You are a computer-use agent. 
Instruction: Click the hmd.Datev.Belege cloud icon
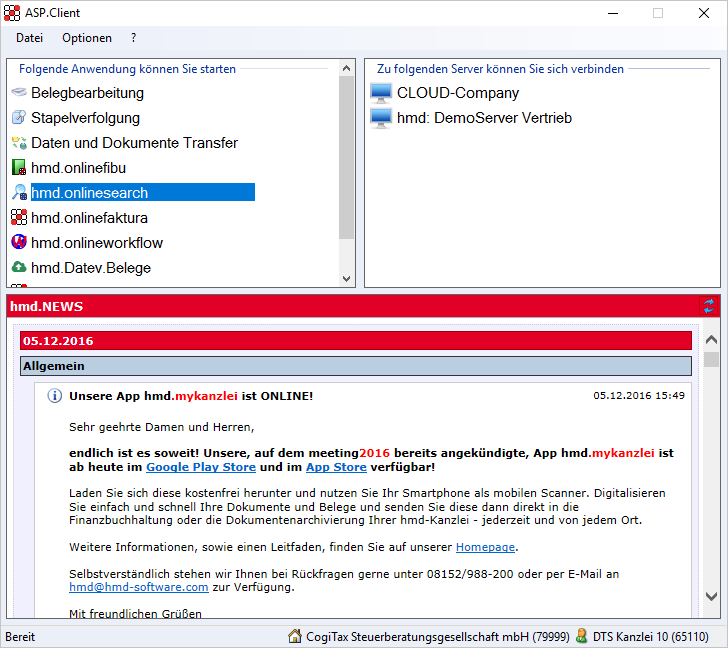19,268
